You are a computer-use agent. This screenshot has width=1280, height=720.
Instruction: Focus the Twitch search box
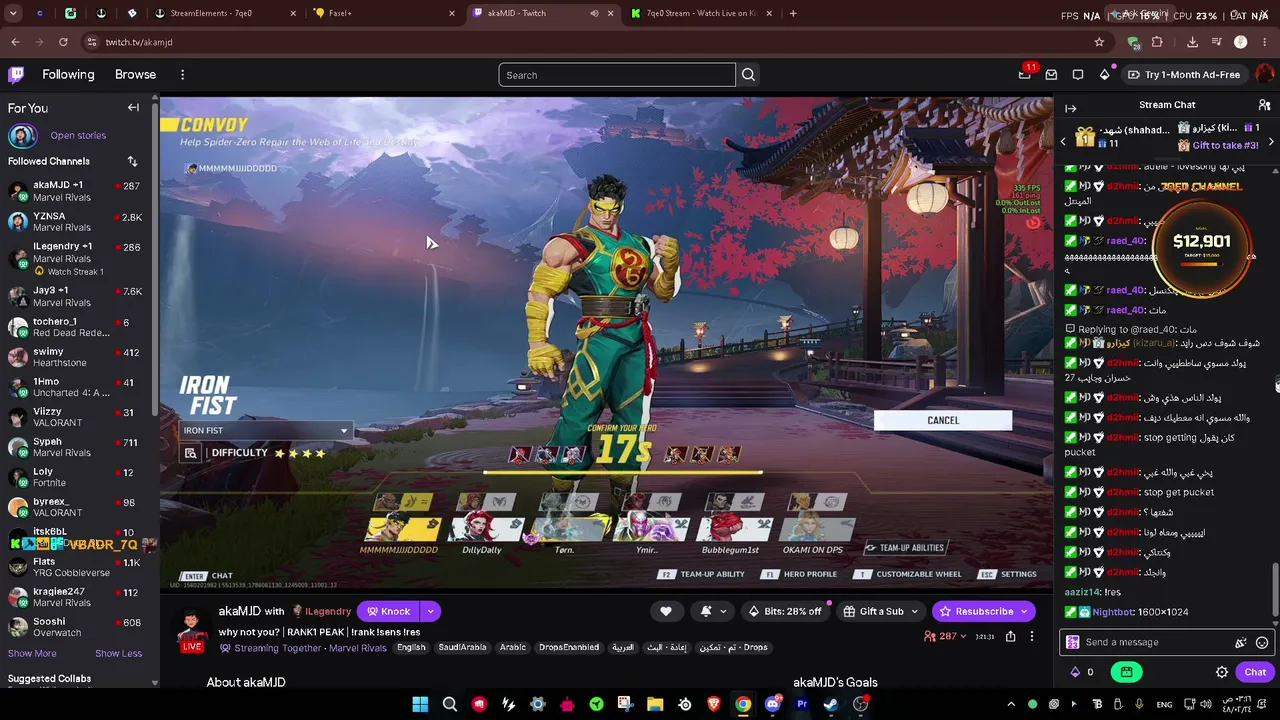click(618, 75)
